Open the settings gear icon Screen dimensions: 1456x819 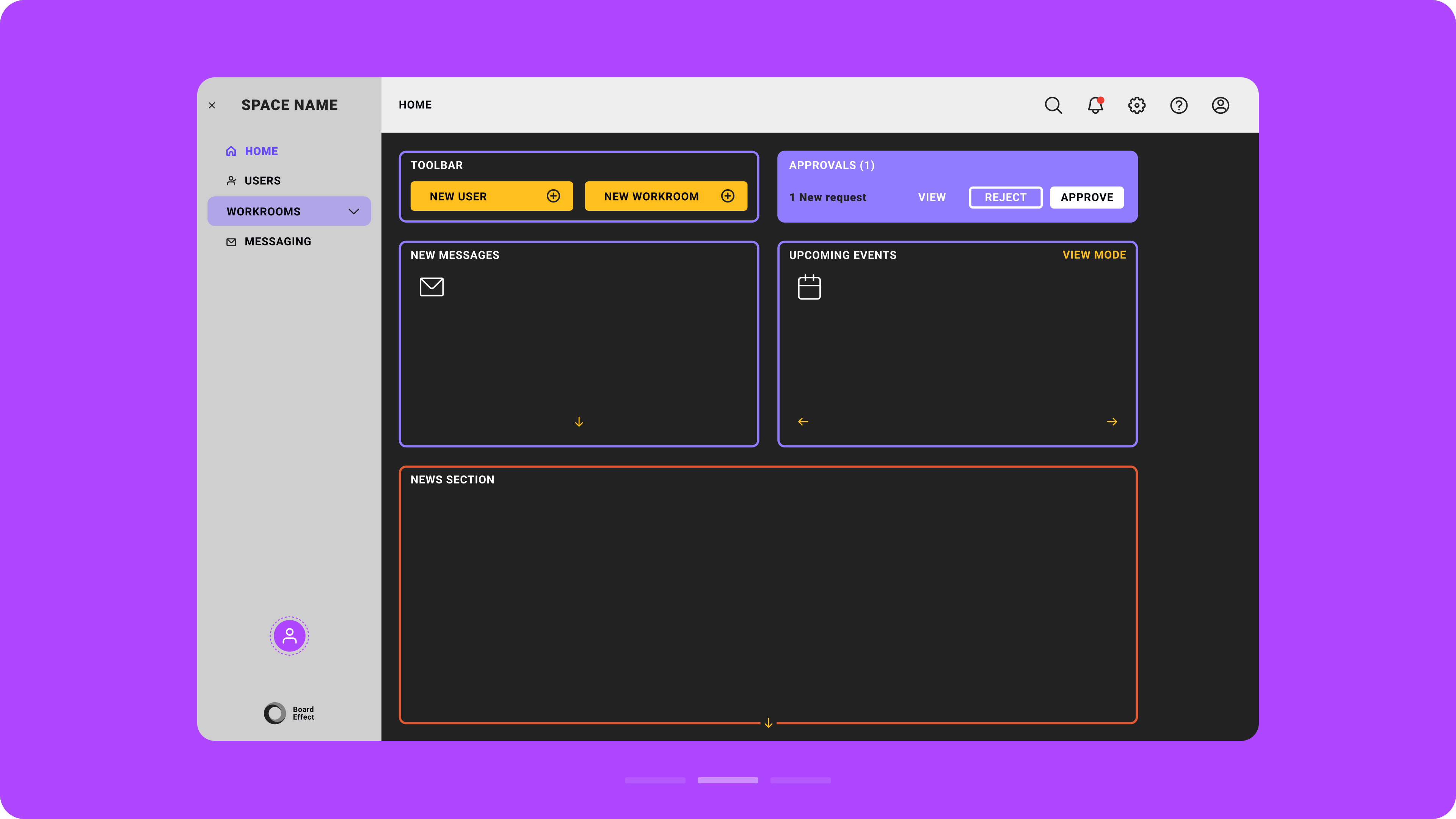click(x=1137, y=105)
